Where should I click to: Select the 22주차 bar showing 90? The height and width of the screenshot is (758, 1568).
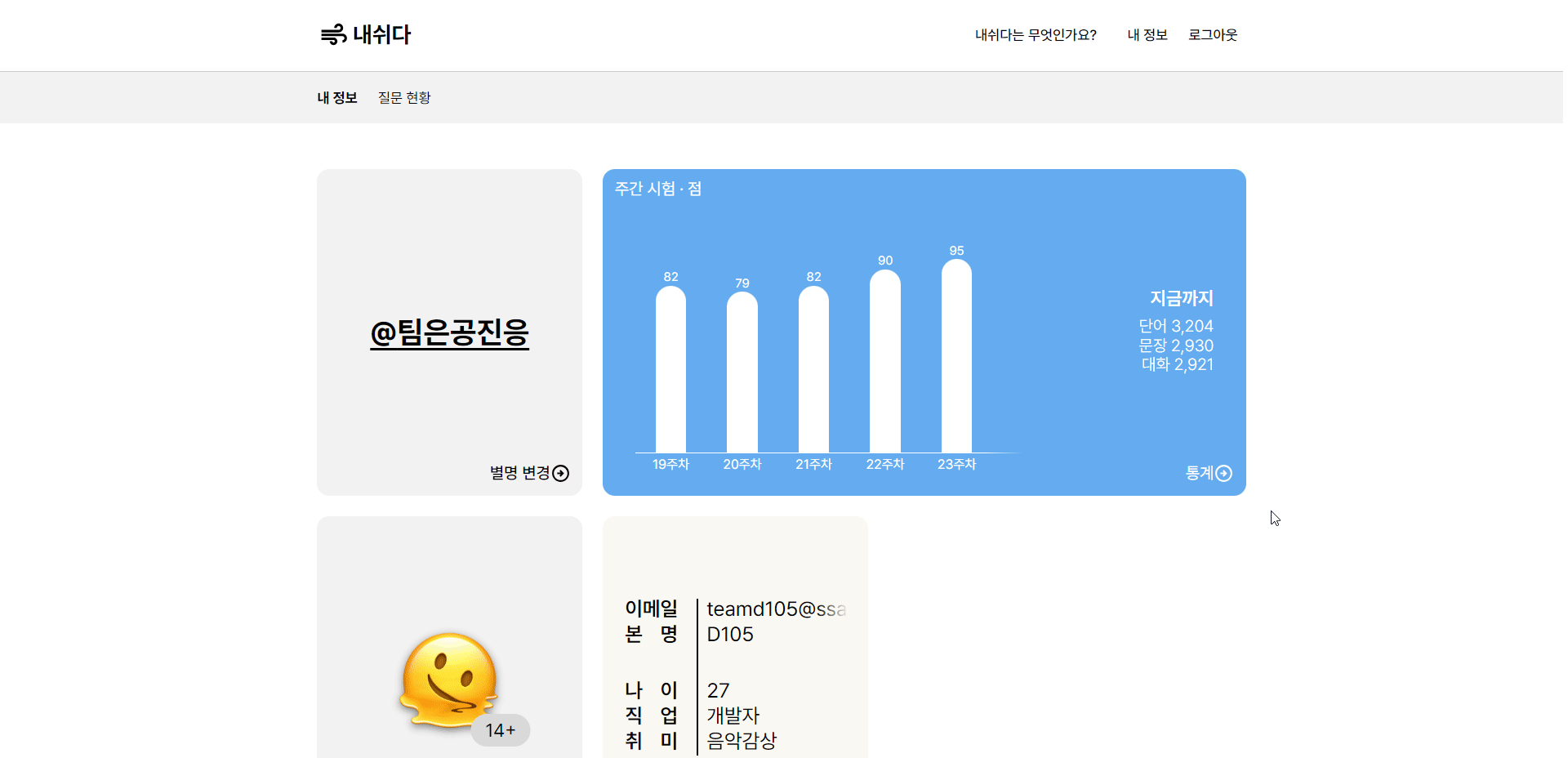click(884, 361)
